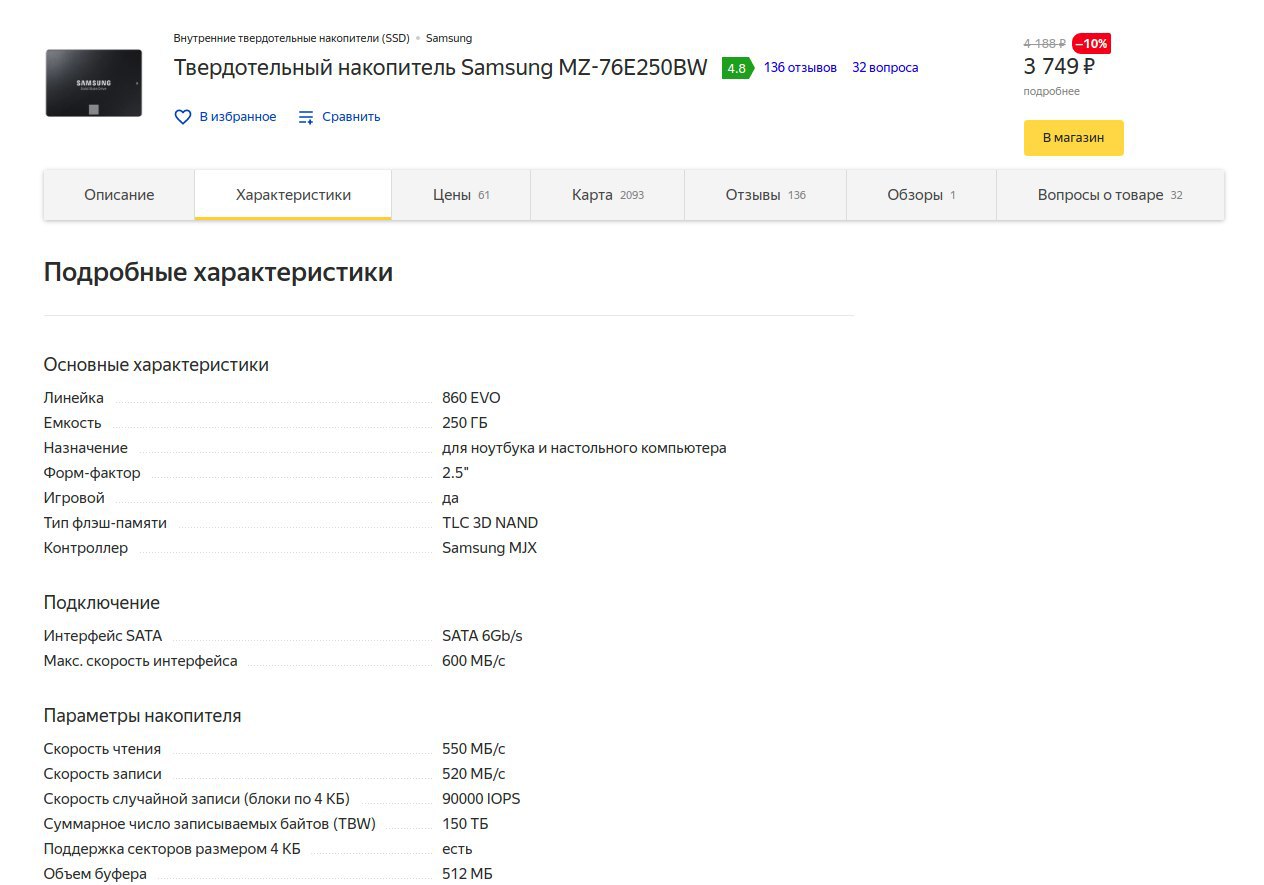Click the Скорость записи label
The width and height of the screenshot is (1264, 885).
103,774
